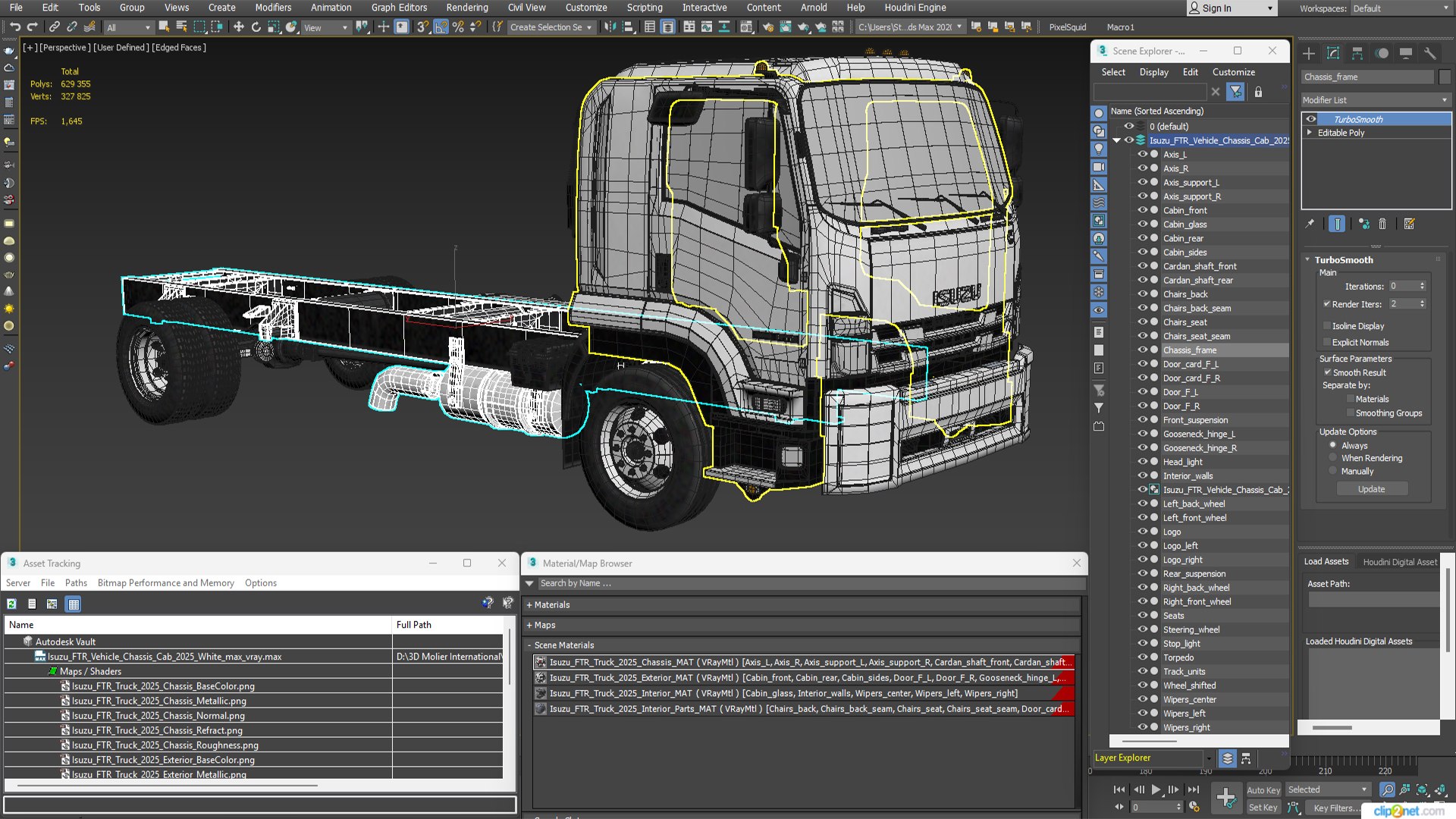Screen dimensions: 1456x819
Task: Toggle the 3D Snaps button
Action: point(423,27)
